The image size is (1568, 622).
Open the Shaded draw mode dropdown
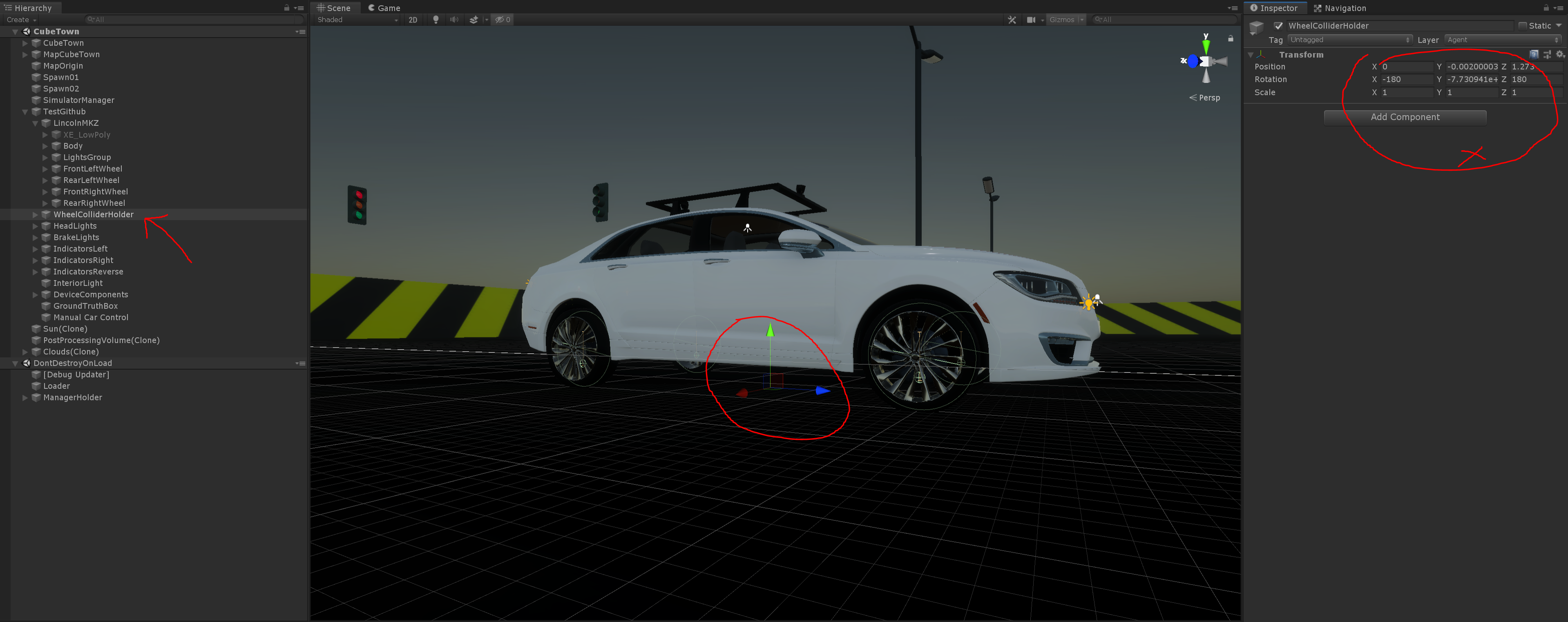(357, 20)
